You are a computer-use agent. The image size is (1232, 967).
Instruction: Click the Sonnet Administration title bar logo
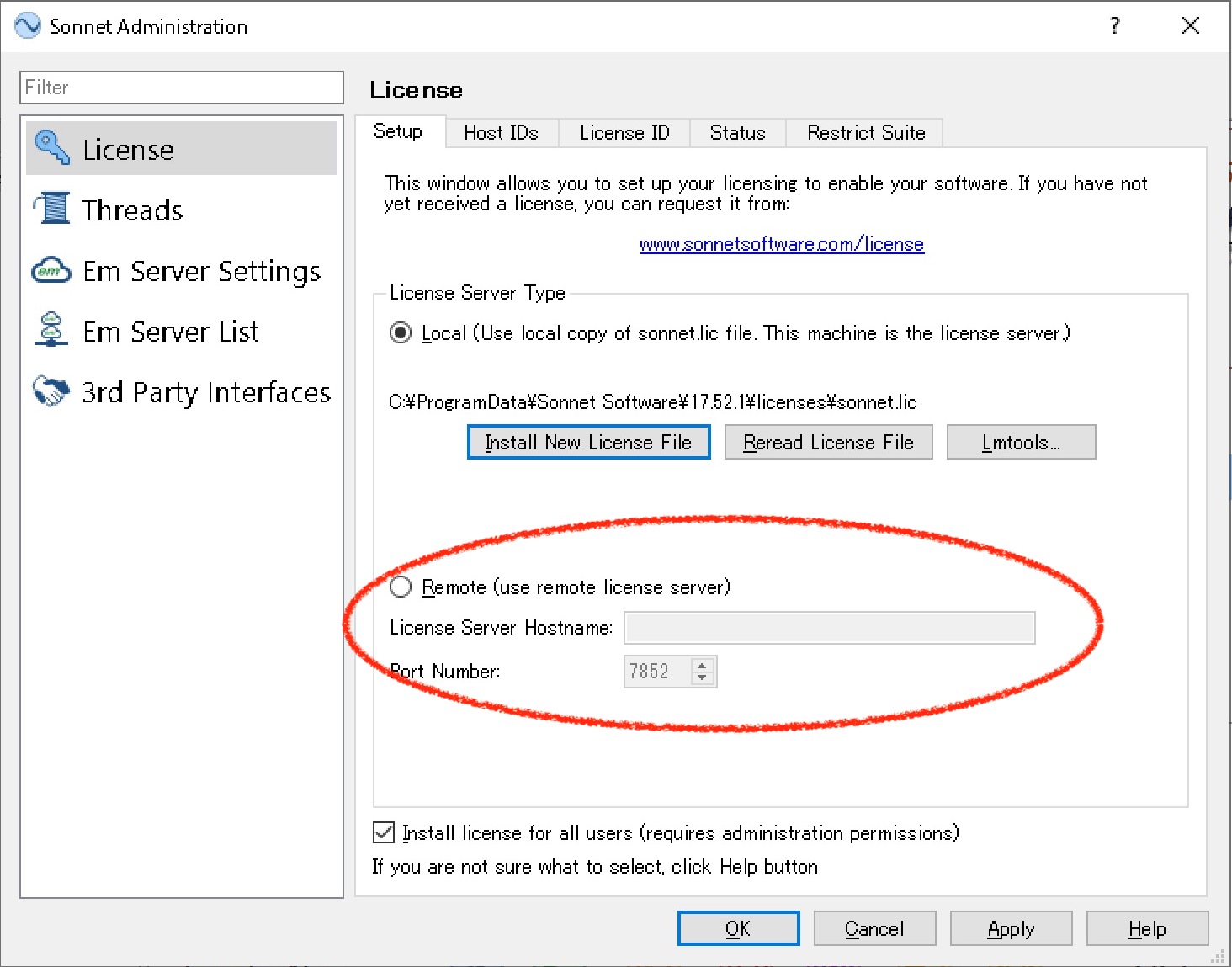tap(28, 25)
